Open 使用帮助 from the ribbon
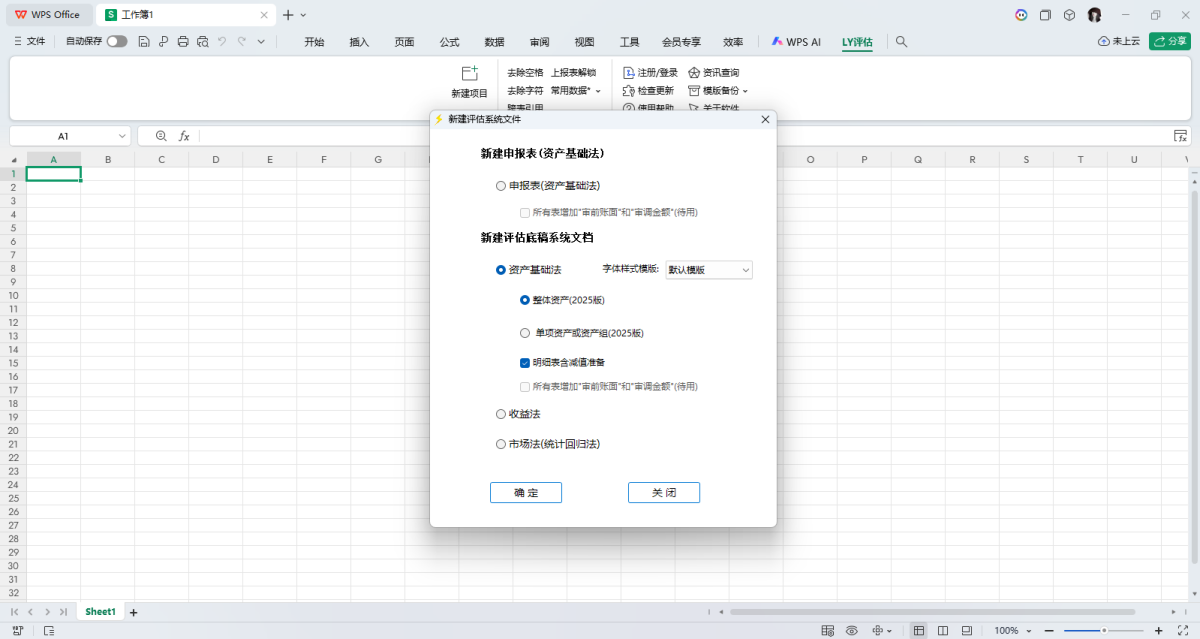The width and height of the screenshot is (1200, 639). [651, 107]
